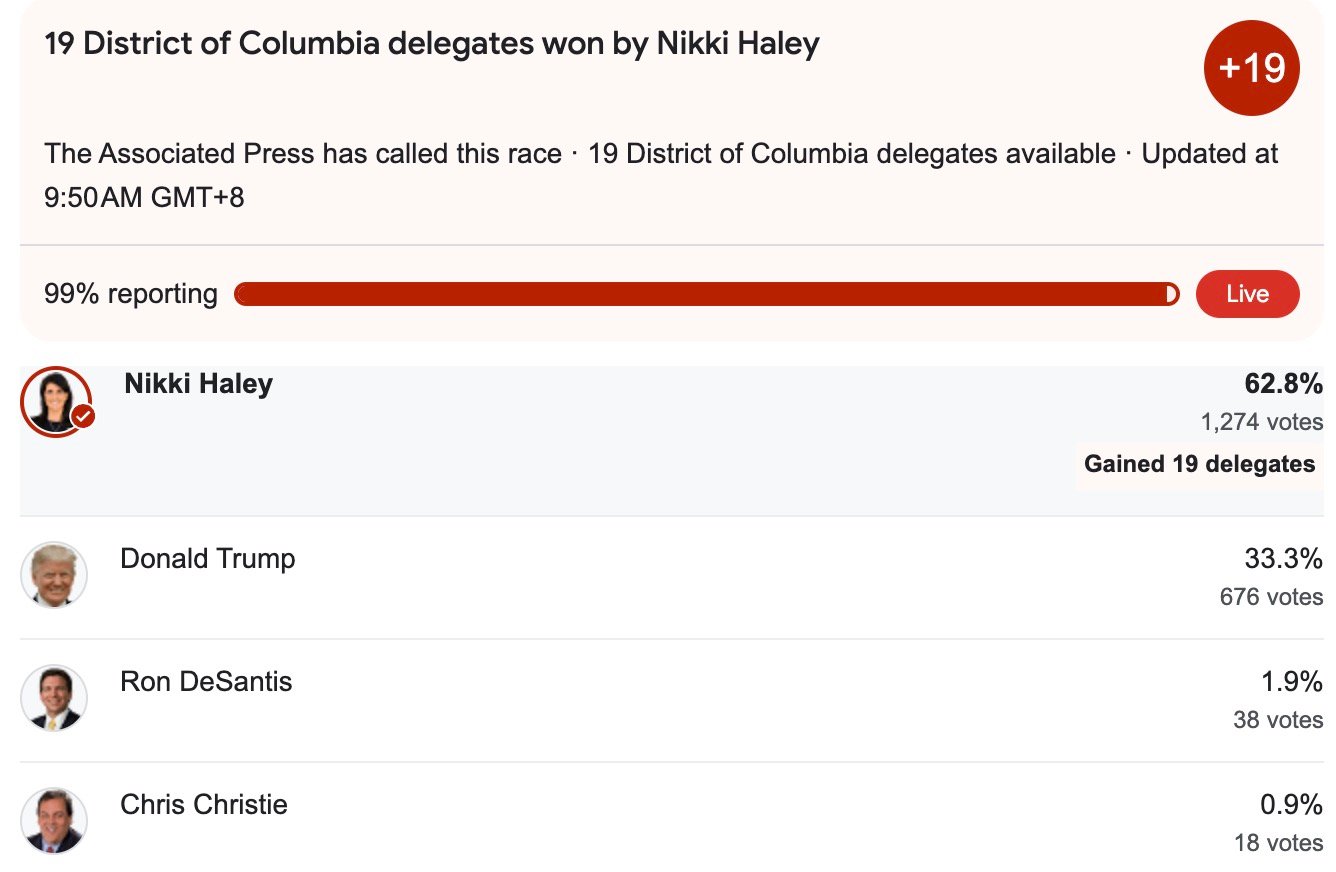
Task: Select the Chris Christie candidate name
Action: pyautogui.click(x=204, y=805)
